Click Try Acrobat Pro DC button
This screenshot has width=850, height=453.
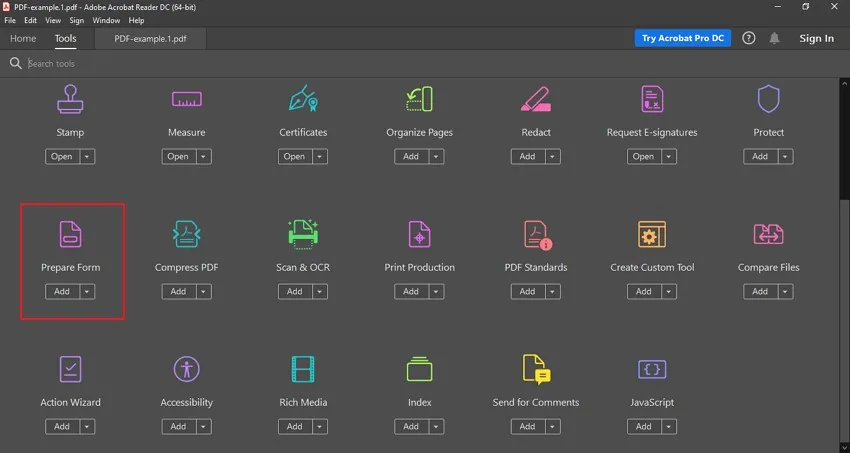pos(682,38)
